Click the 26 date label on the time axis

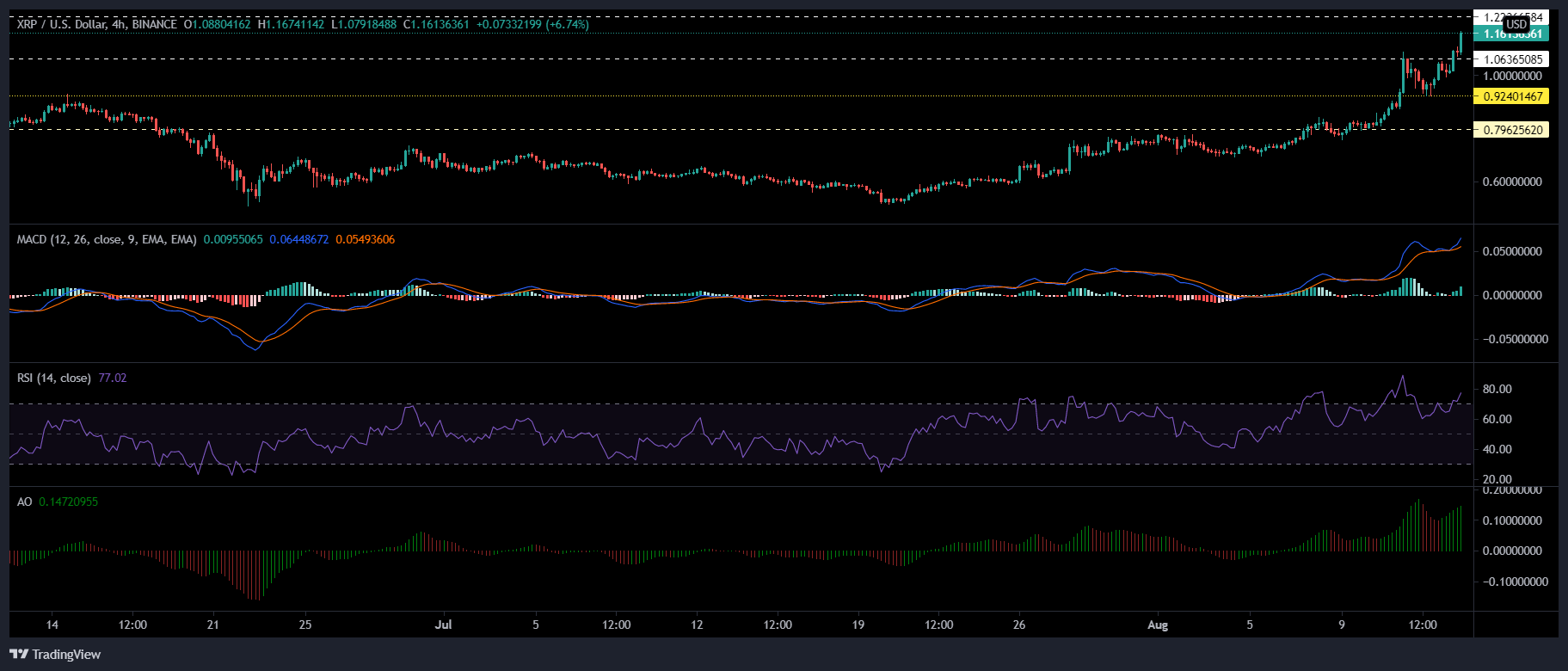[x=1019, y=625]
